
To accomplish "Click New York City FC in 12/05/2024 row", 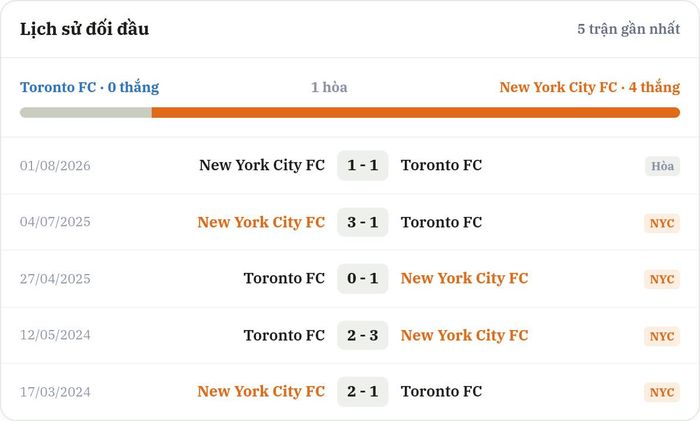I will [464, 335].
